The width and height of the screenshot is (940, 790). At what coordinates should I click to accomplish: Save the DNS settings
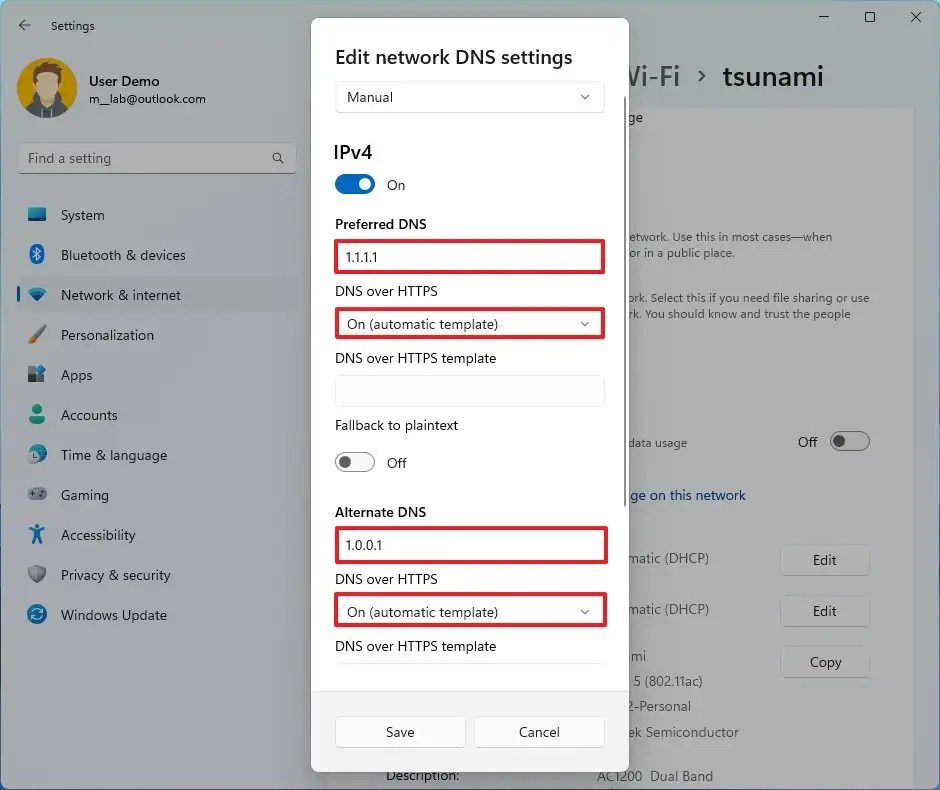(399, 732)
